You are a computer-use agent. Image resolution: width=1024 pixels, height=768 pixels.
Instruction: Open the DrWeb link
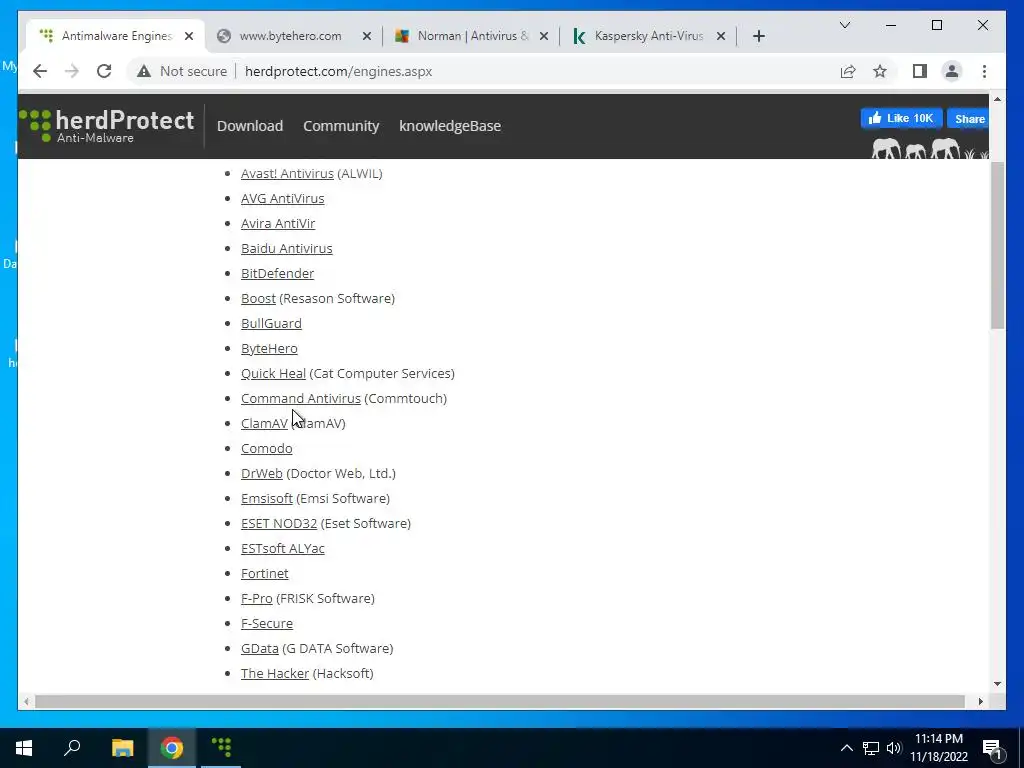coord(262,473)
